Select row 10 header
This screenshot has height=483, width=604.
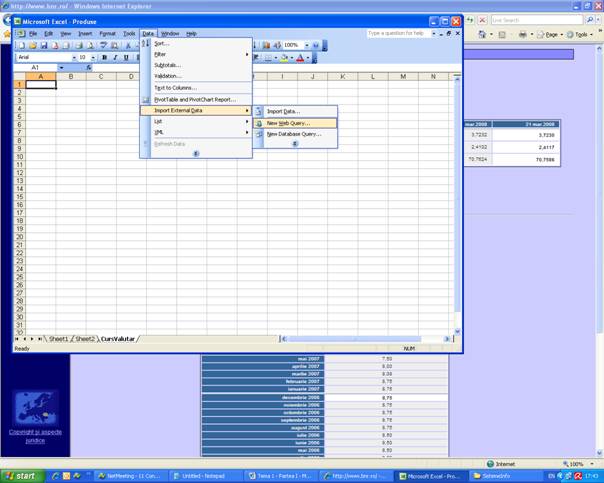[19, 157]
